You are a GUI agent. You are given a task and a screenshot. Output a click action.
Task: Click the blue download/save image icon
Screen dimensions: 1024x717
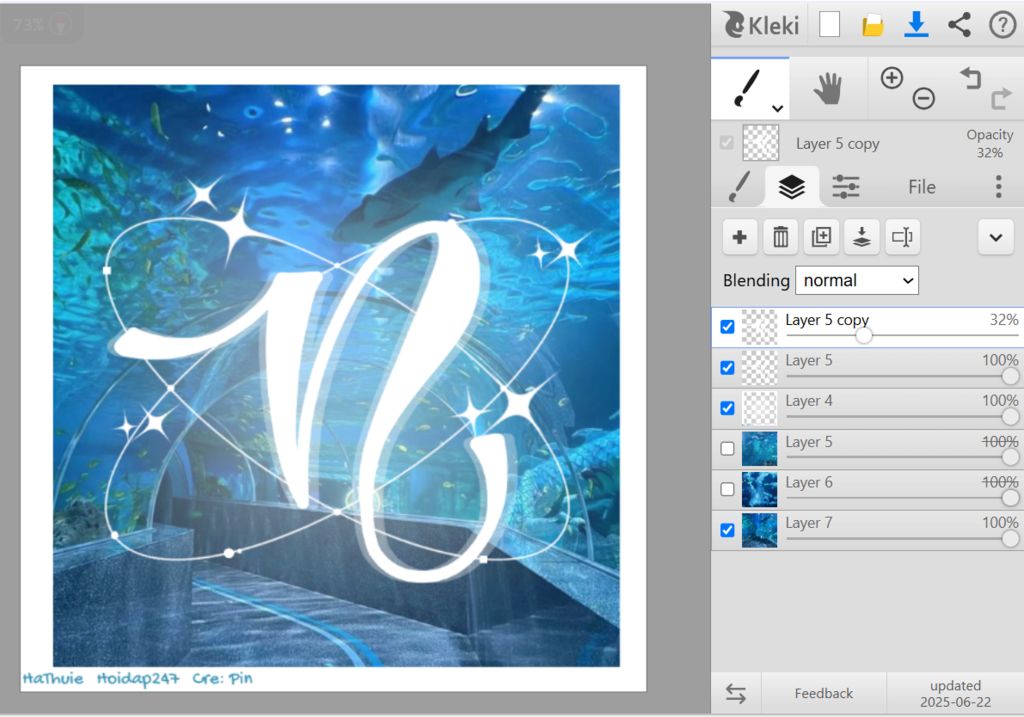click(916, 25)
